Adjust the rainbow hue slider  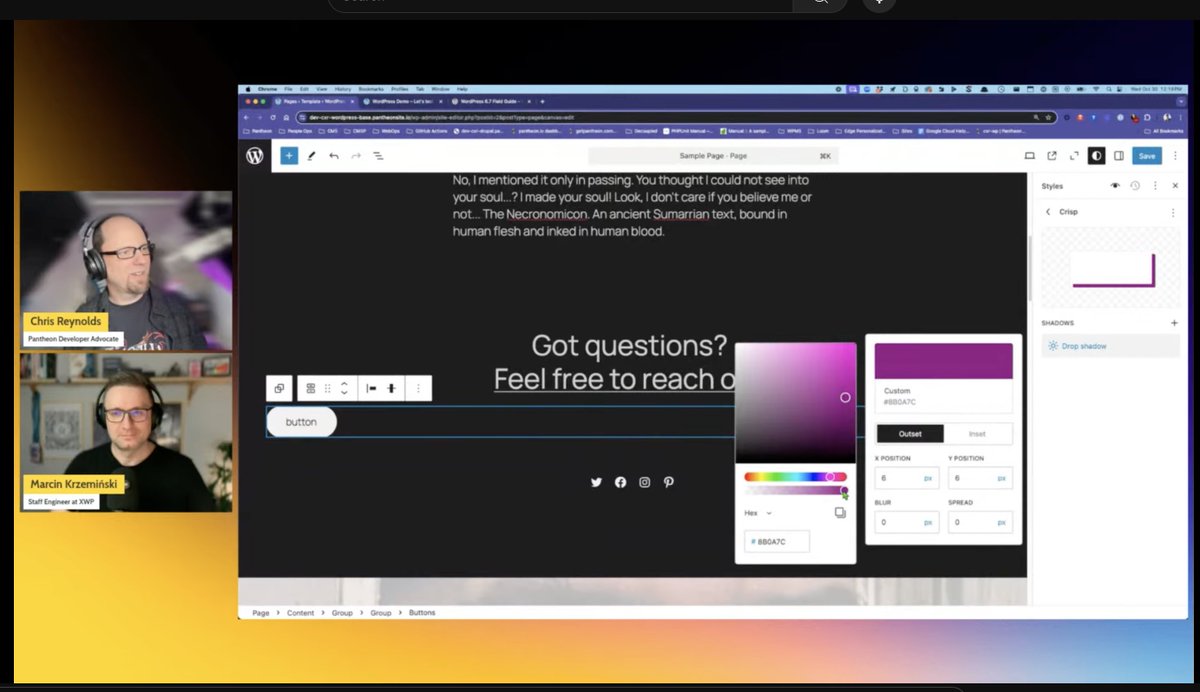796,477
